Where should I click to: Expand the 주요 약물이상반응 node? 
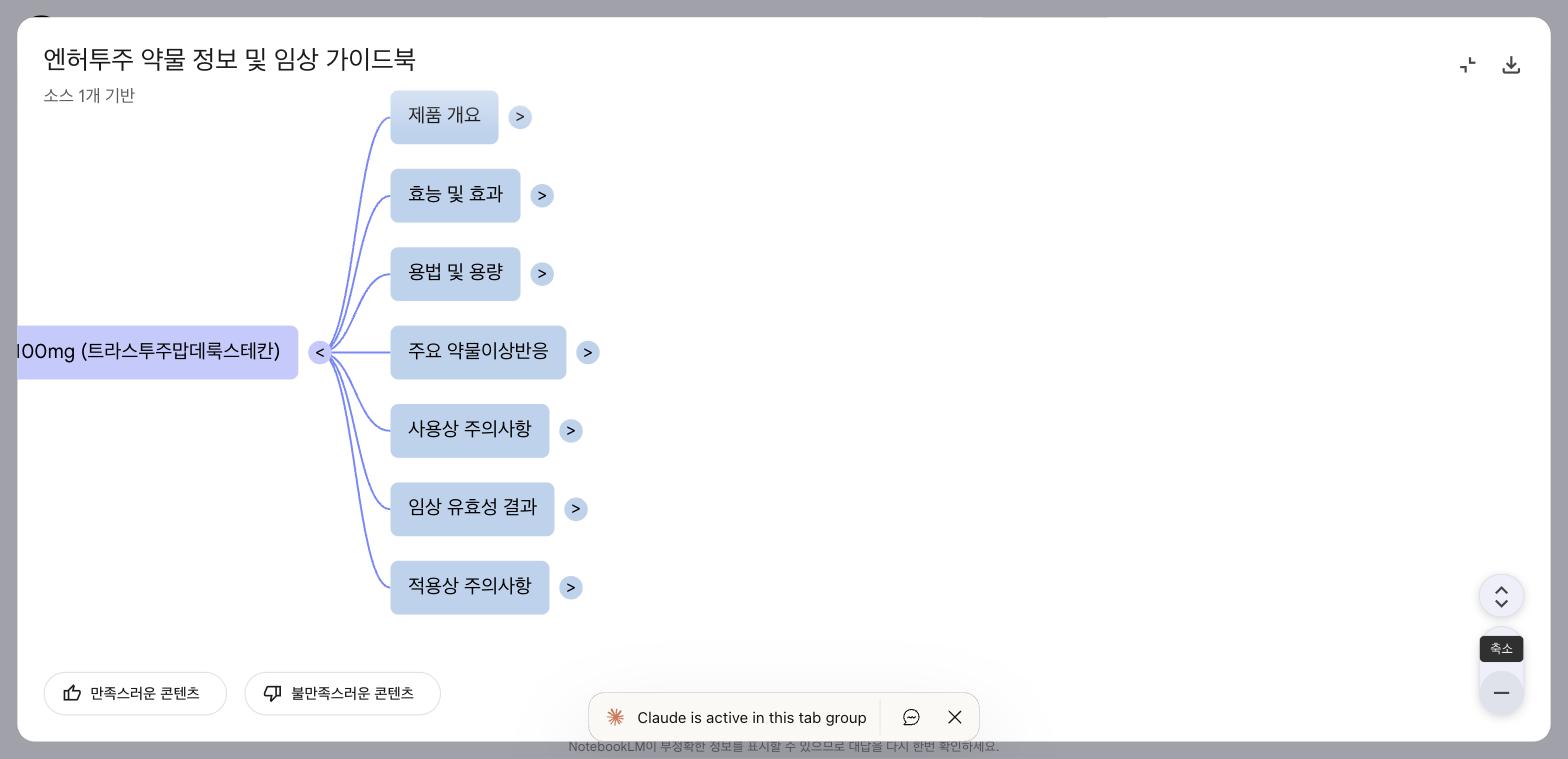click(x=588, y=352)
